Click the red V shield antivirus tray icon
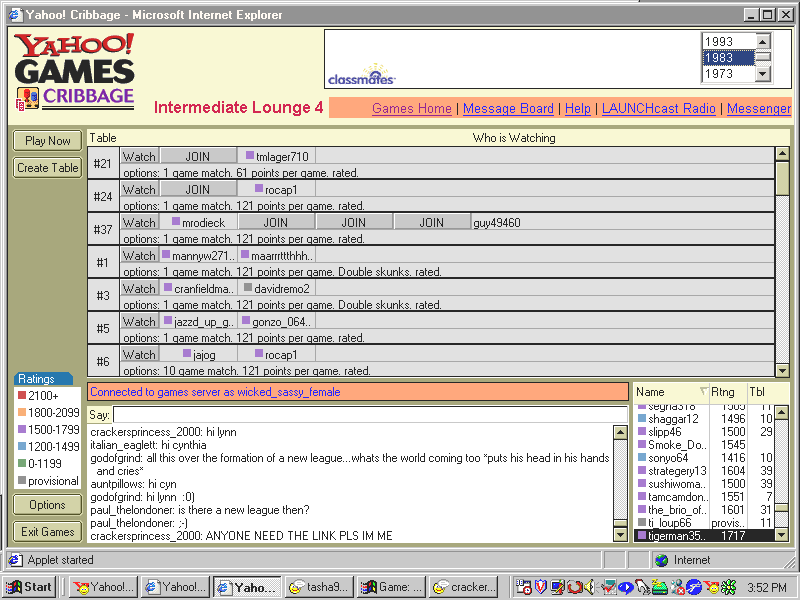The image size is (800, 600). 540,587
